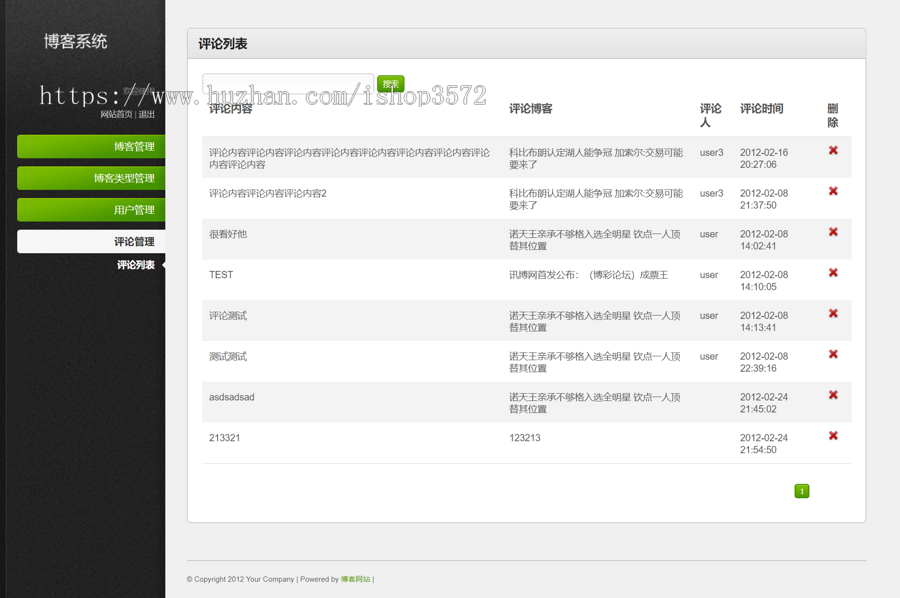Click the 删除 column header
The height and width of the screenshot is (598, 900).
click(833, 115)
